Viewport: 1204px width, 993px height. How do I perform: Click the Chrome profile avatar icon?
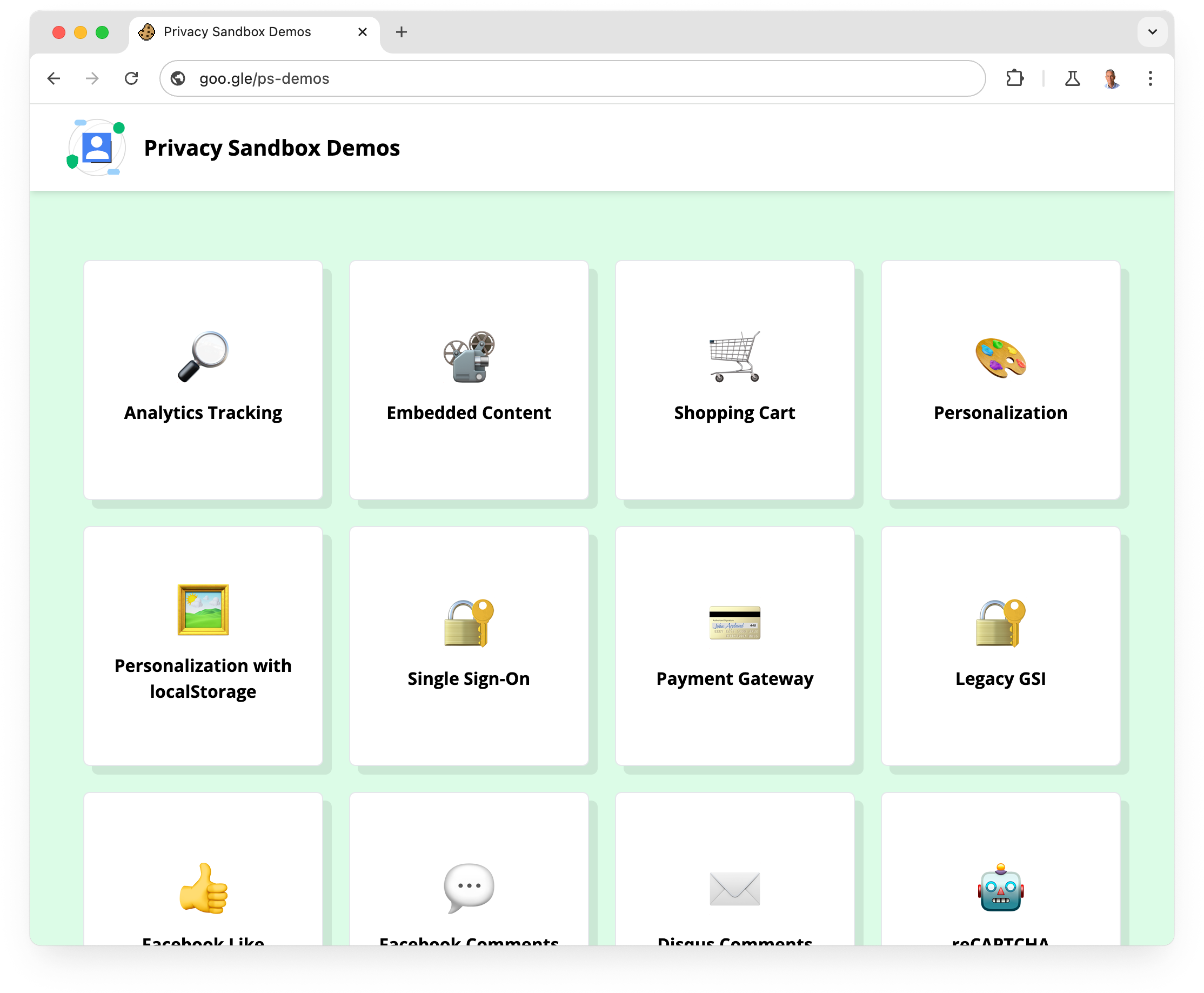1111,79
